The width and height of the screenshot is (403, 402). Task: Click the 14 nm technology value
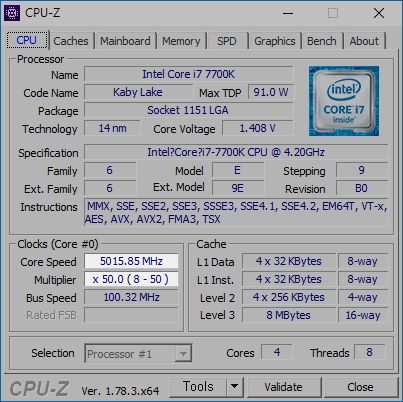112,128
